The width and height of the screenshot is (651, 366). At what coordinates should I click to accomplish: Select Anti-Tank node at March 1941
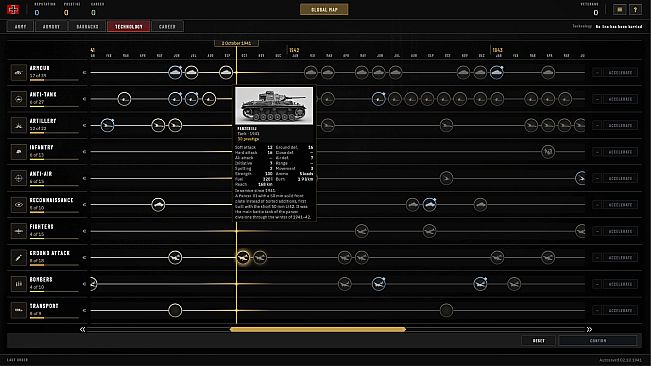[124, 99]
